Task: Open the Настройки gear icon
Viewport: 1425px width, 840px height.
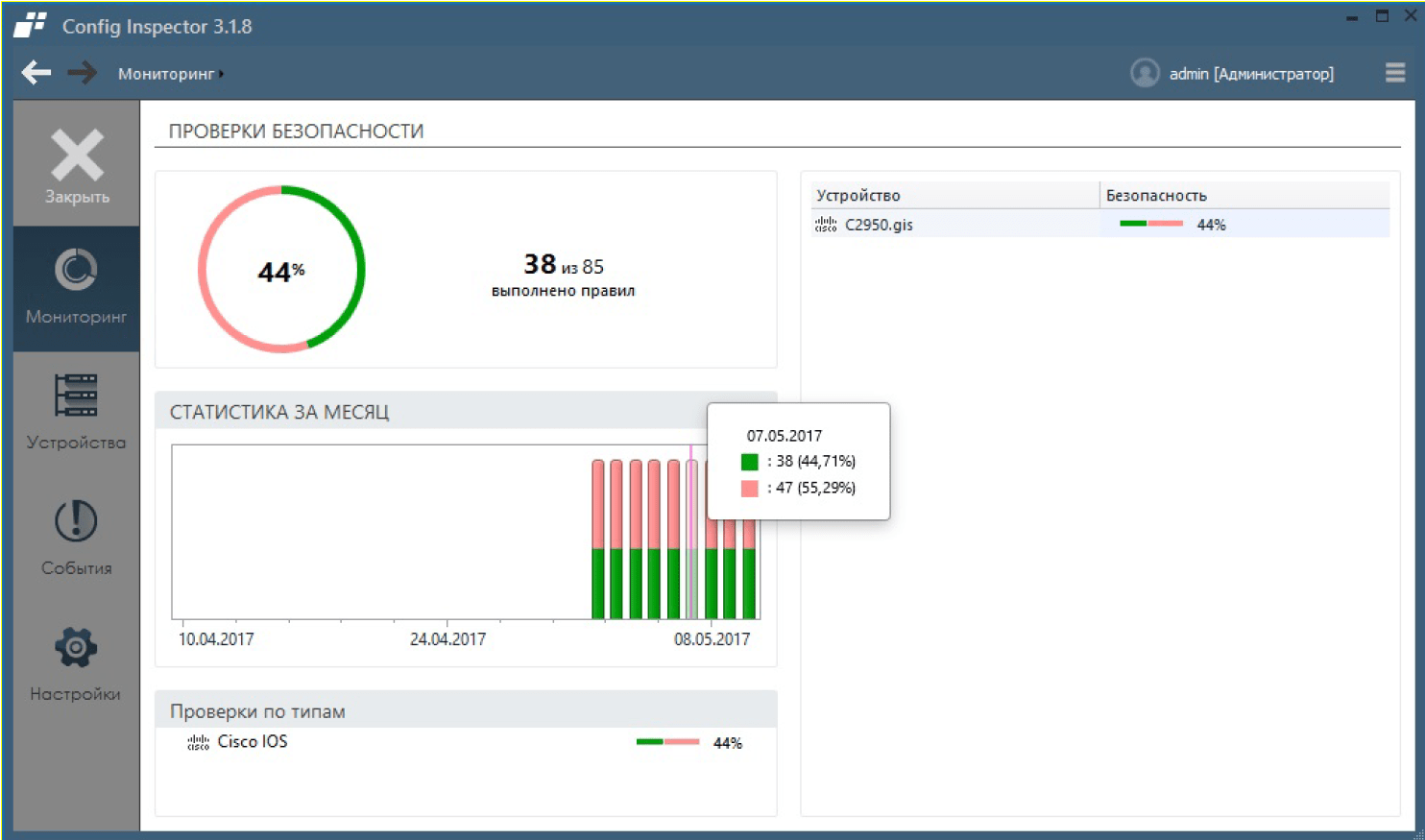Action: coord(76,647)
